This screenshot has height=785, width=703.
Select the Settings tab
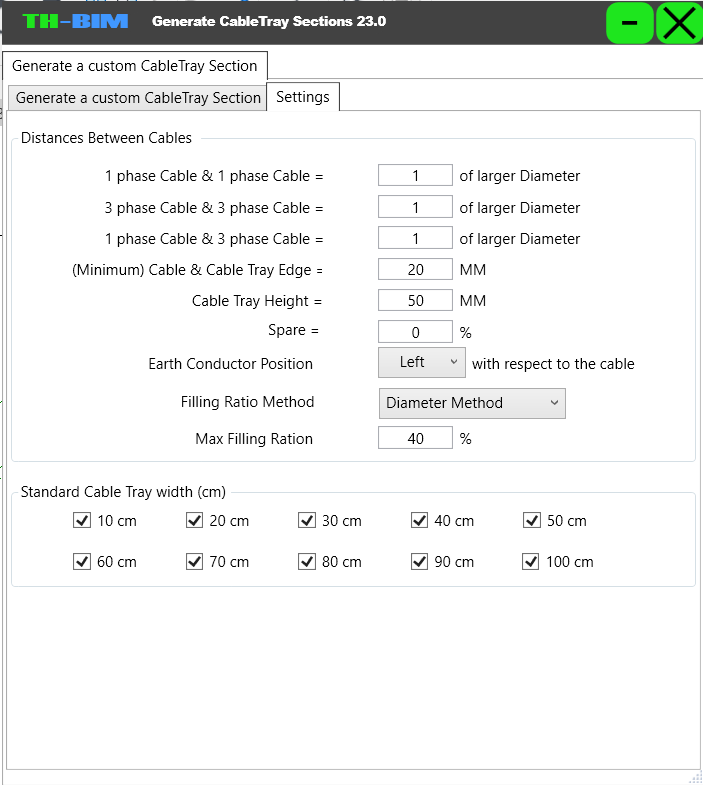point(303,97)
